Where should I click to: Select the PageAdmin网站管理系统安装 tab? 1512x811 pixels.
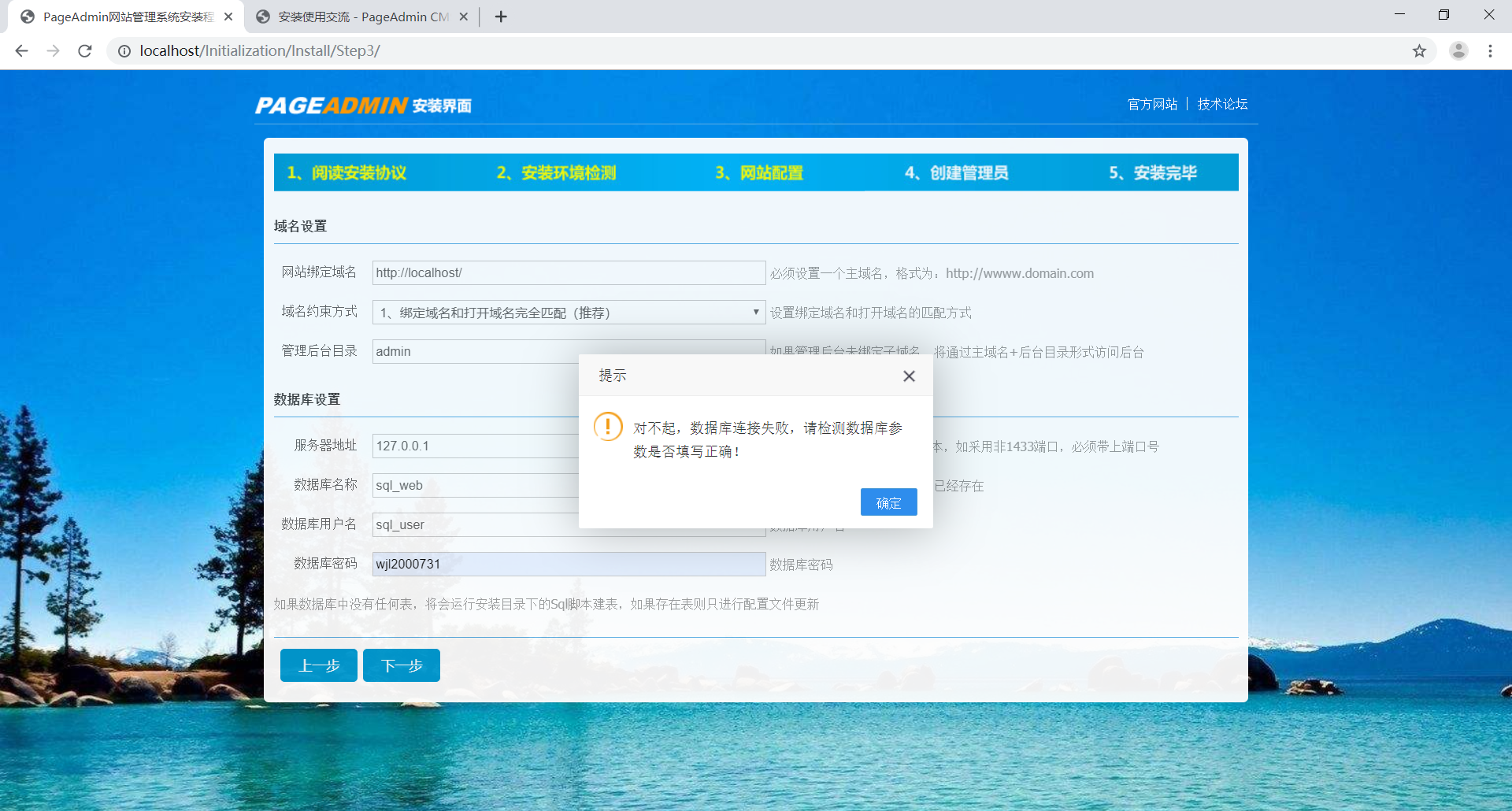coord(126,17)
